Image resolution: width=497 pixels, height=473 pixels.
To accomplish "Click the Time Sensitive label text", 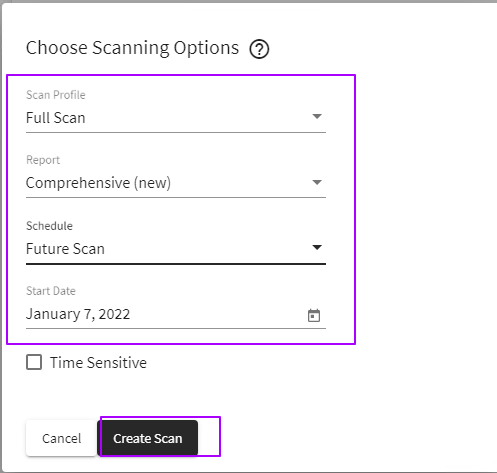I will (x=98, y=363).
